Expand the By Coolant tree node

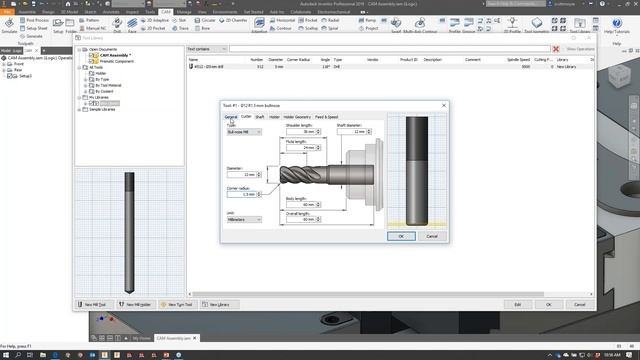click(85, 91)
